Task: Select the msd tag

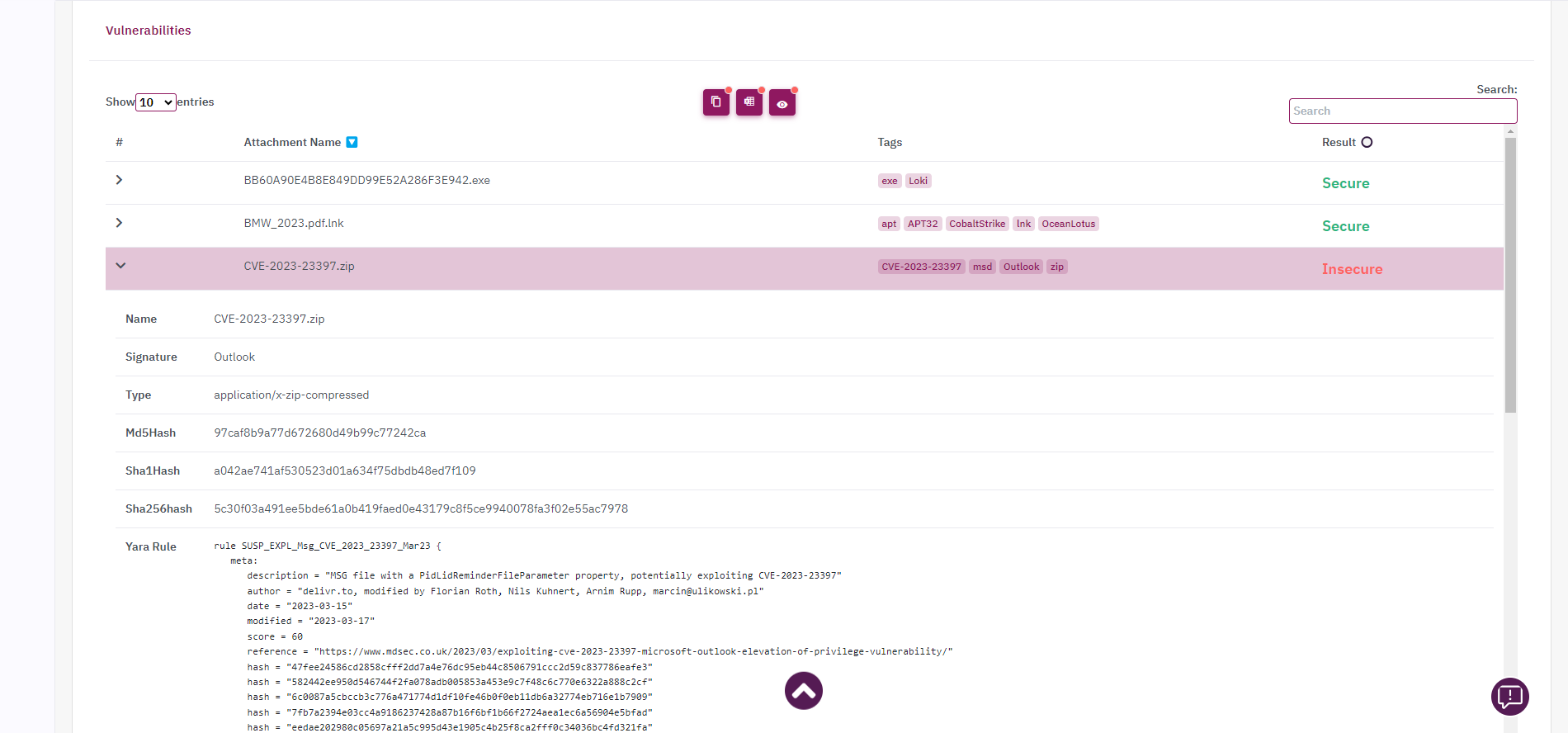Action: [x=982, y=267]
